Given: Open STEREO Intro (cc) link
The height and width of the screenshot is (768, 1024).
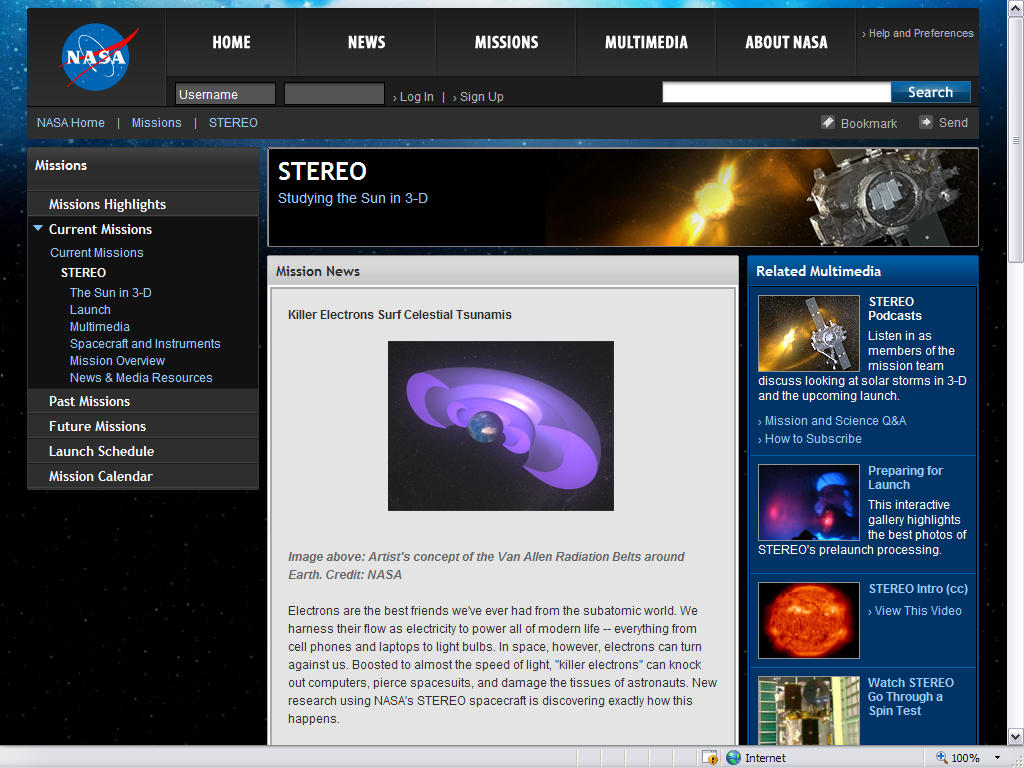Looking at the screenshot, I should [x=918, y=588].
